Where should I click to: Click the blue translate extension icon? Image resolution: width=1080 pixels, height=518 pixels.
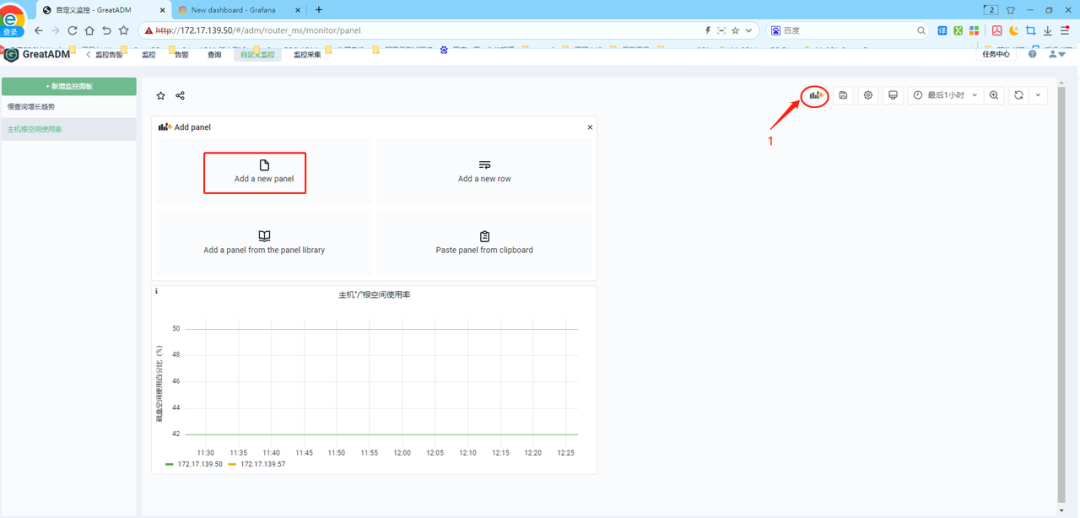942,30
